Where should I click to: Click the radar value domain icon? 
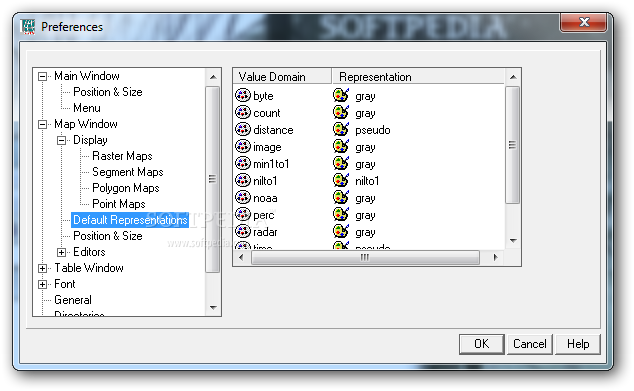243,231
